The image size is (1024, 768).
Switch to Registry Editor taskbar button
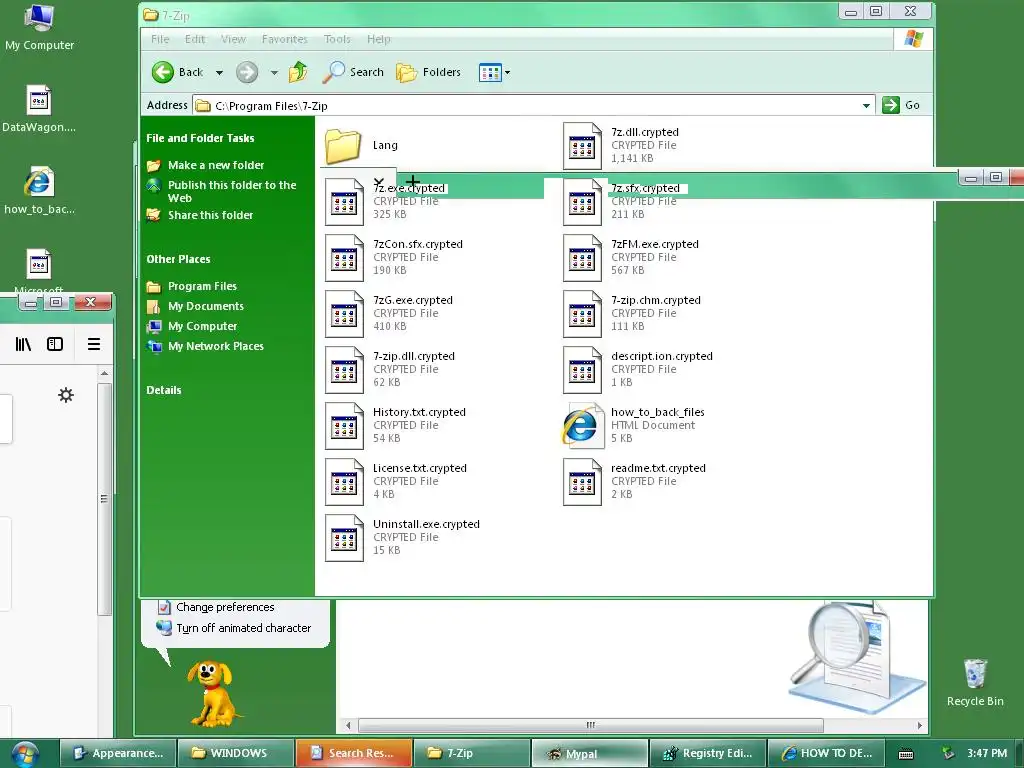click(707, 753)
